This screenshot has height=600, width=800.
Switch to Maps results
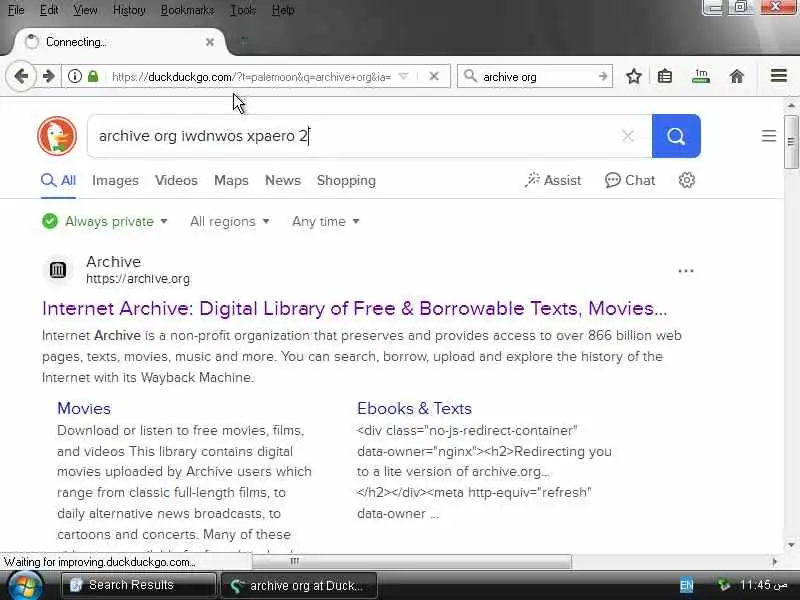click(x=231, y=181)
